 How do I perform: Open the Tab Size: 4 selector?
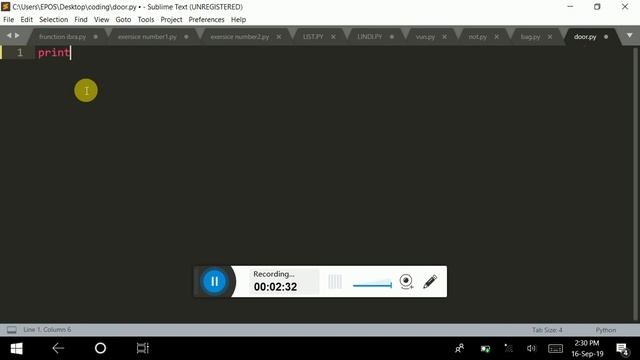547,330
